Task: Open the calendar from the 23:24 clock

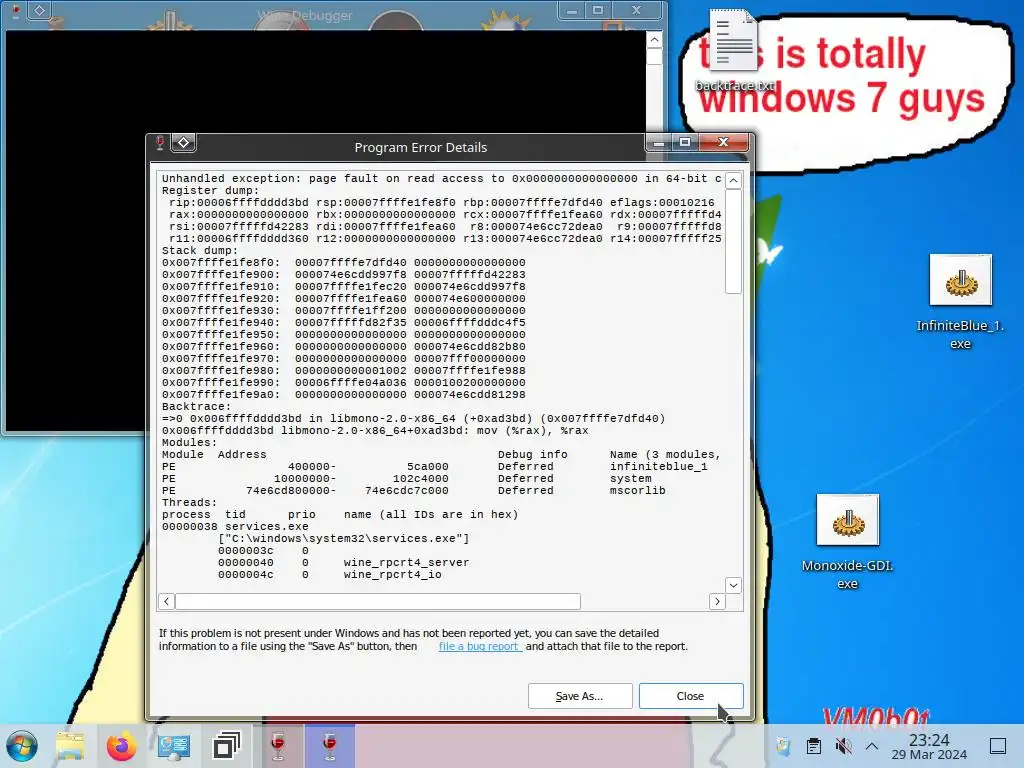Action: 929,746
